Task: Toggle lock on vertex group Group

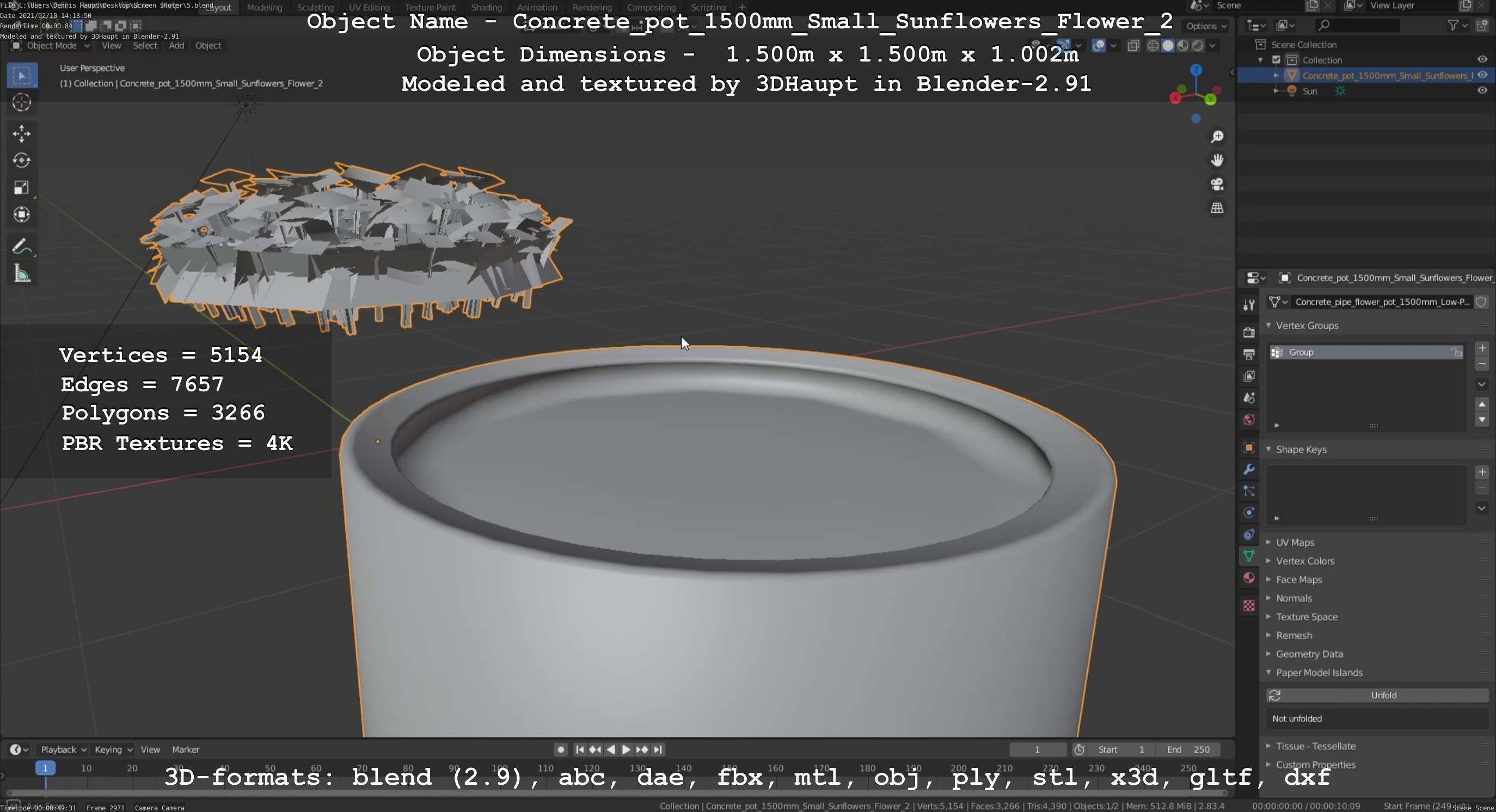Action: (1456, 352)
